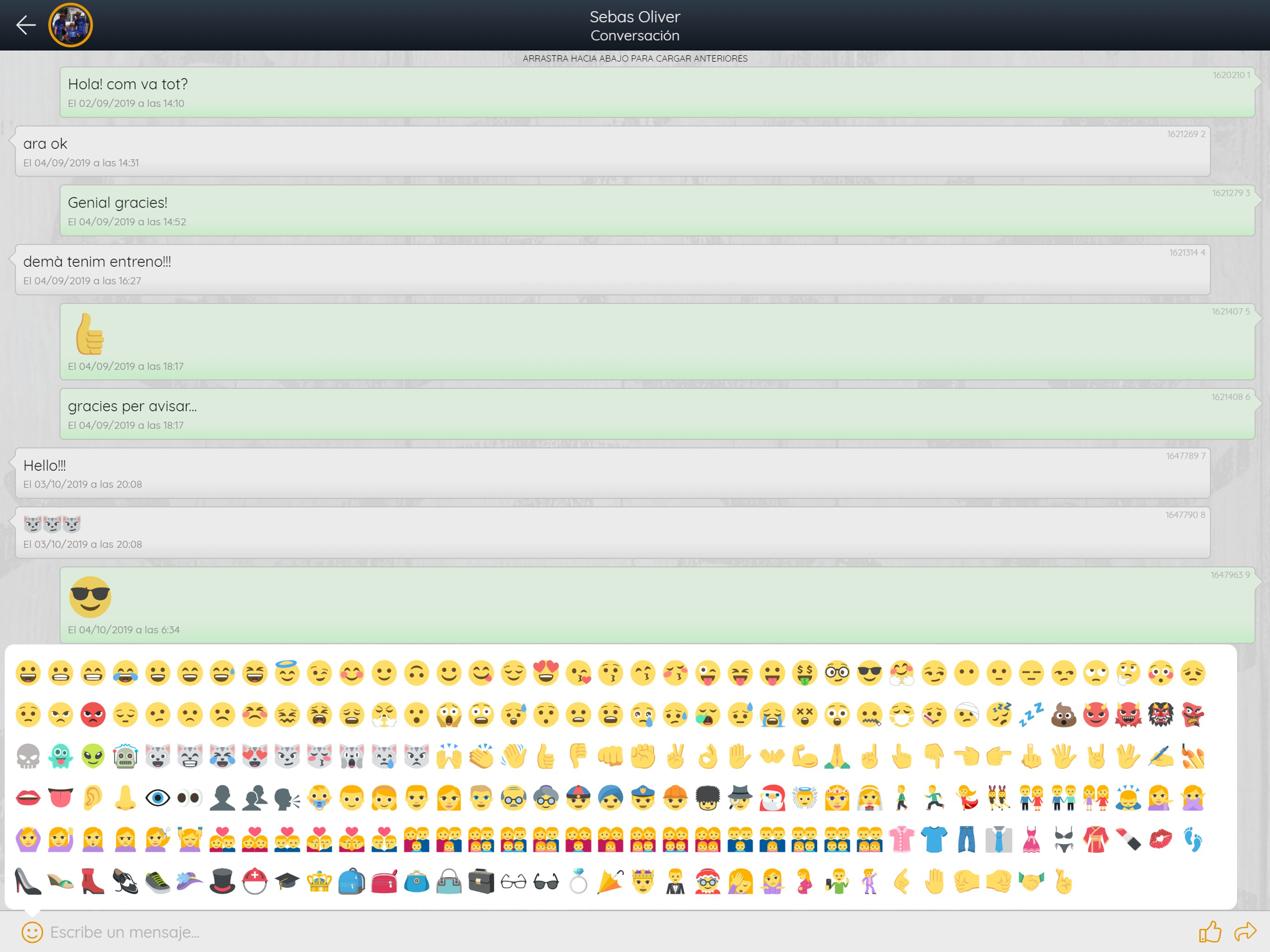Open Sebas Oliver profile picture
This screenshot has width=1270, height=952.
tap(71, 25)
